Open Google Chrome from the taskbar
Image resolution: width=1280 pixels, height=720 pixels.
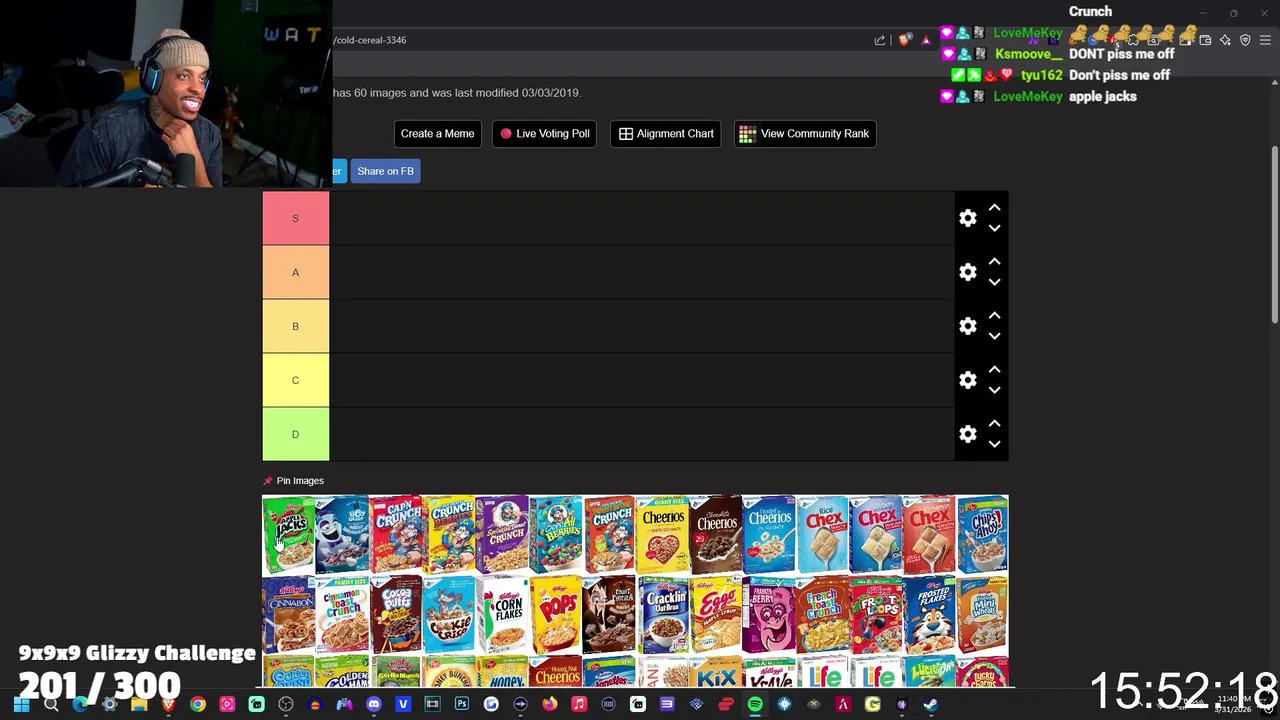coord(198,705)
